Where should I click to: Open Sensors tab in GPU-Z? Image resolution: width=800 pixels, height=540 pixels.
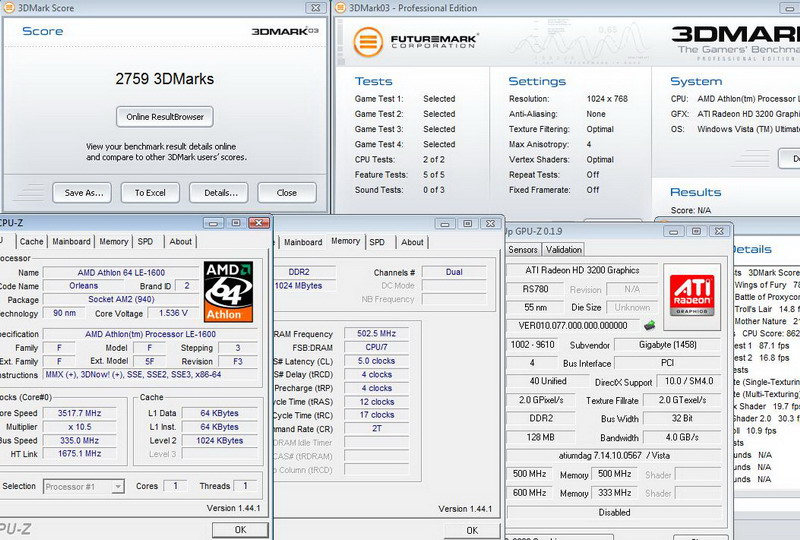[523, 250]
